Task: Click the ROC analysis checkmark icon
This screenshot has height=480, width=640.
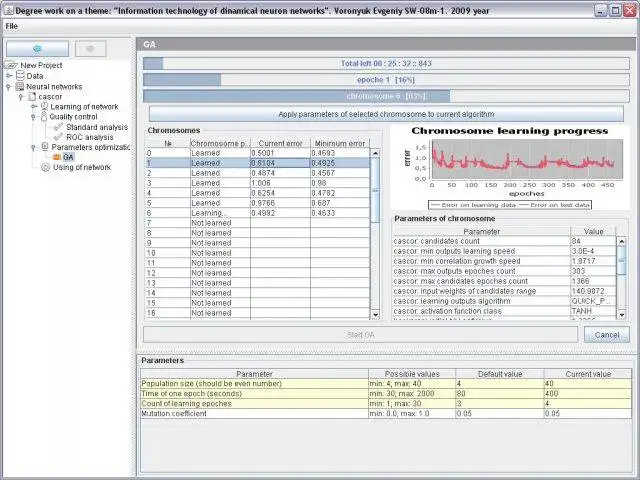Action: pos(58,137)
